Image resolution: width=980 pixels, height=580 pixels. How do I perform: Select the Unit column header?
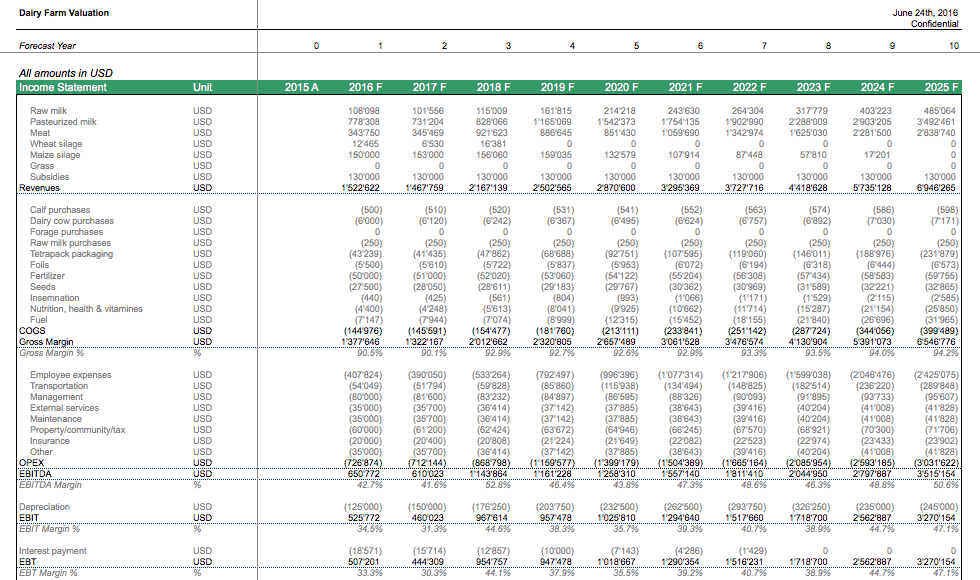202,88
